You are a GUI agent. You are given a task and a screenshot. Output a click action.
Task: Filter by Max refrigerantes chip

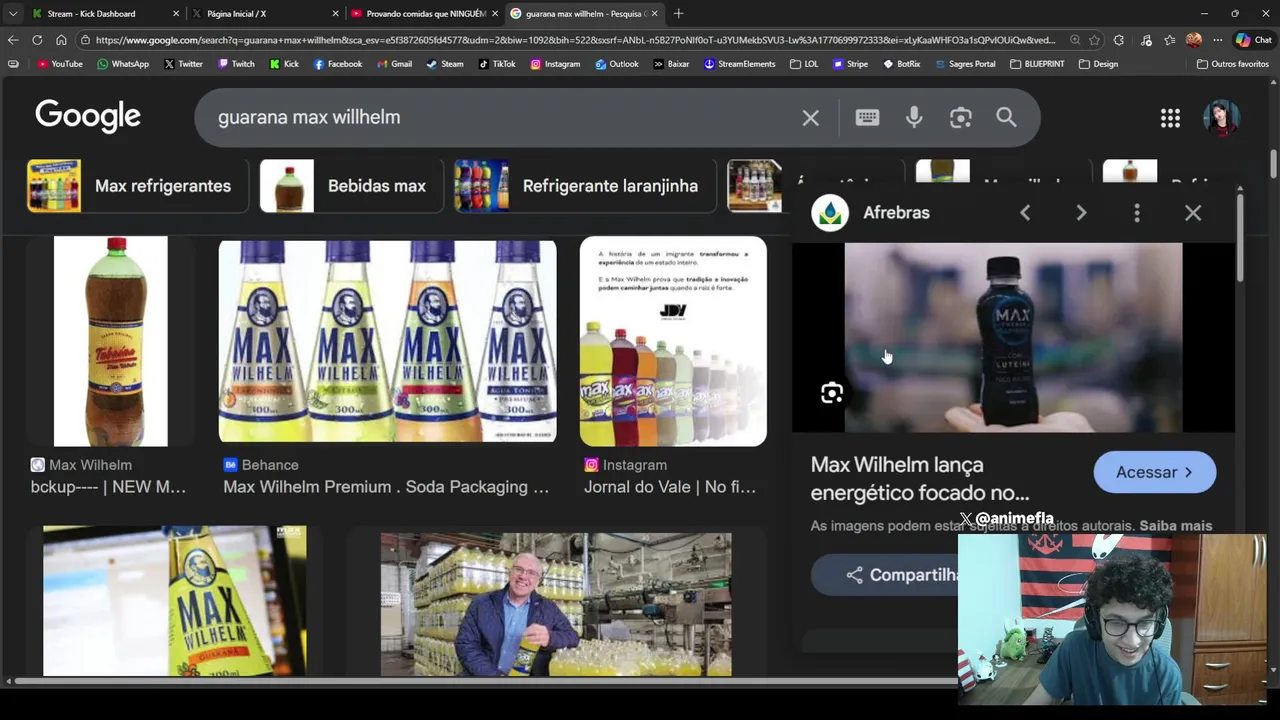click(x=137, y=186)
